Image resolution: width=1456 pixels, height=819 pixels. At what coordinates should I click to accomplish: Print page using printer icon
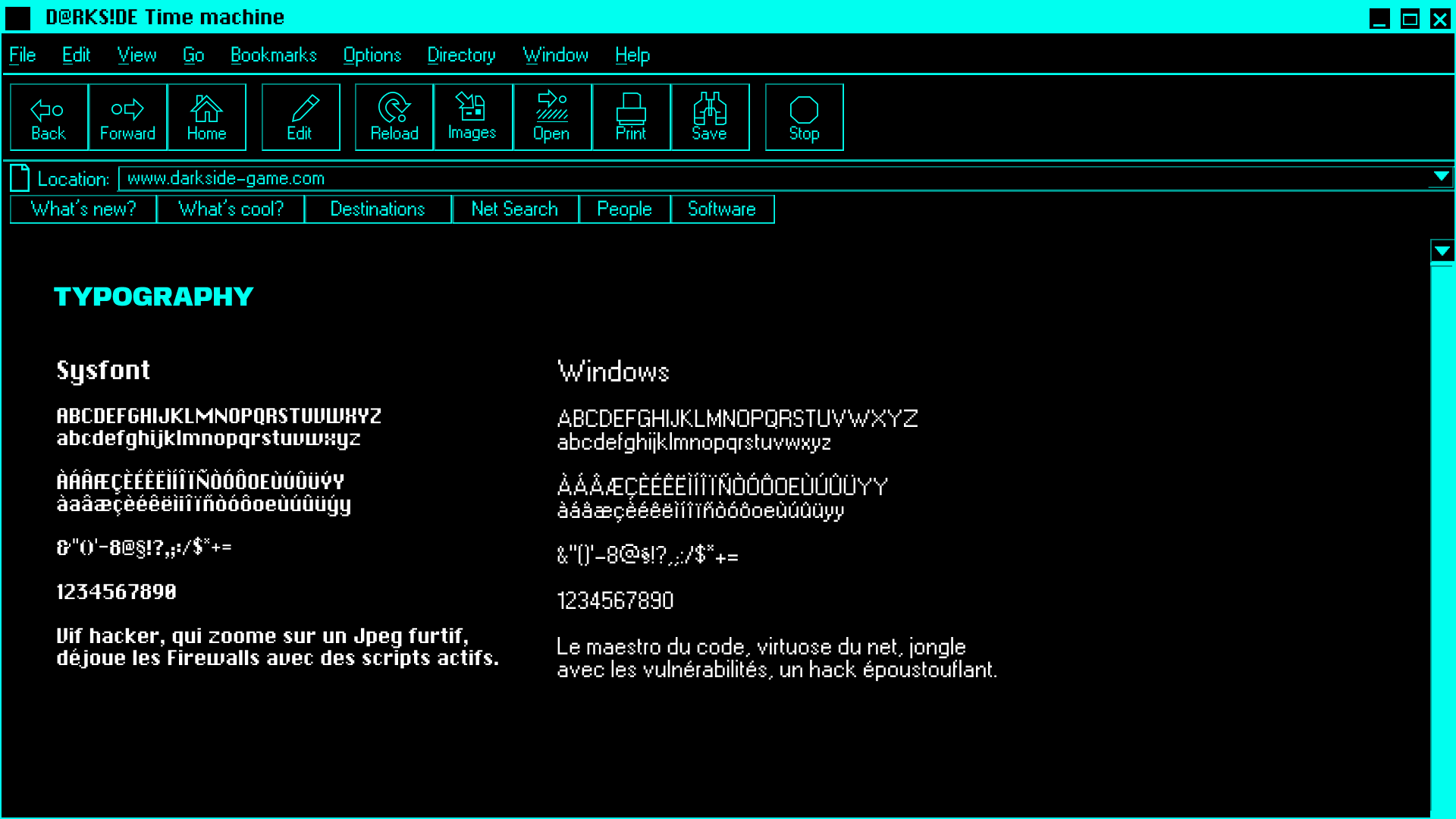click(631, 108)
